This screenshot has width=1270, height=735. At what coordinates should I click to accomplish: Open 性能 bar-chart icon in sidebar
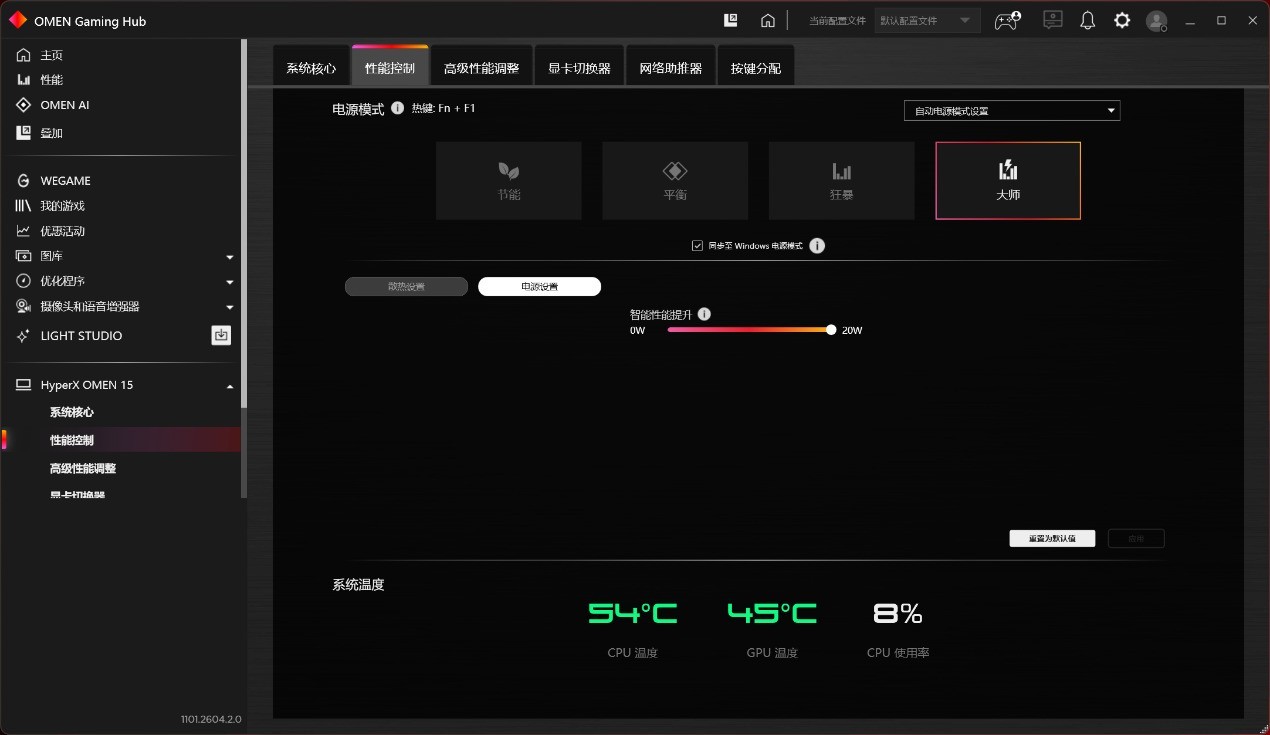coord(23,80)
